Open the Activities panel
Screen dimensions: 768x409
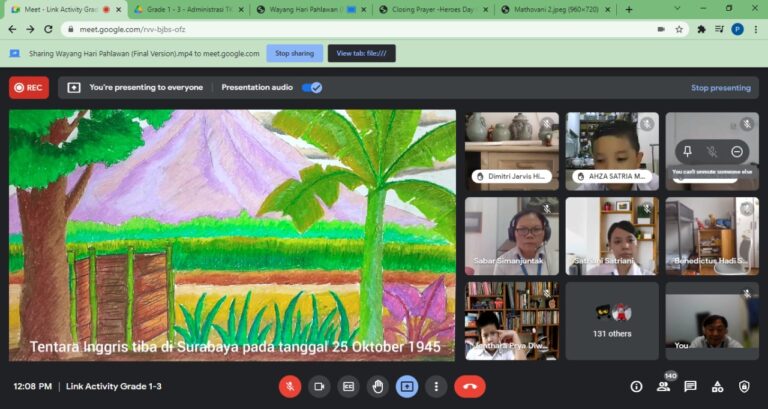click(717, 386)
